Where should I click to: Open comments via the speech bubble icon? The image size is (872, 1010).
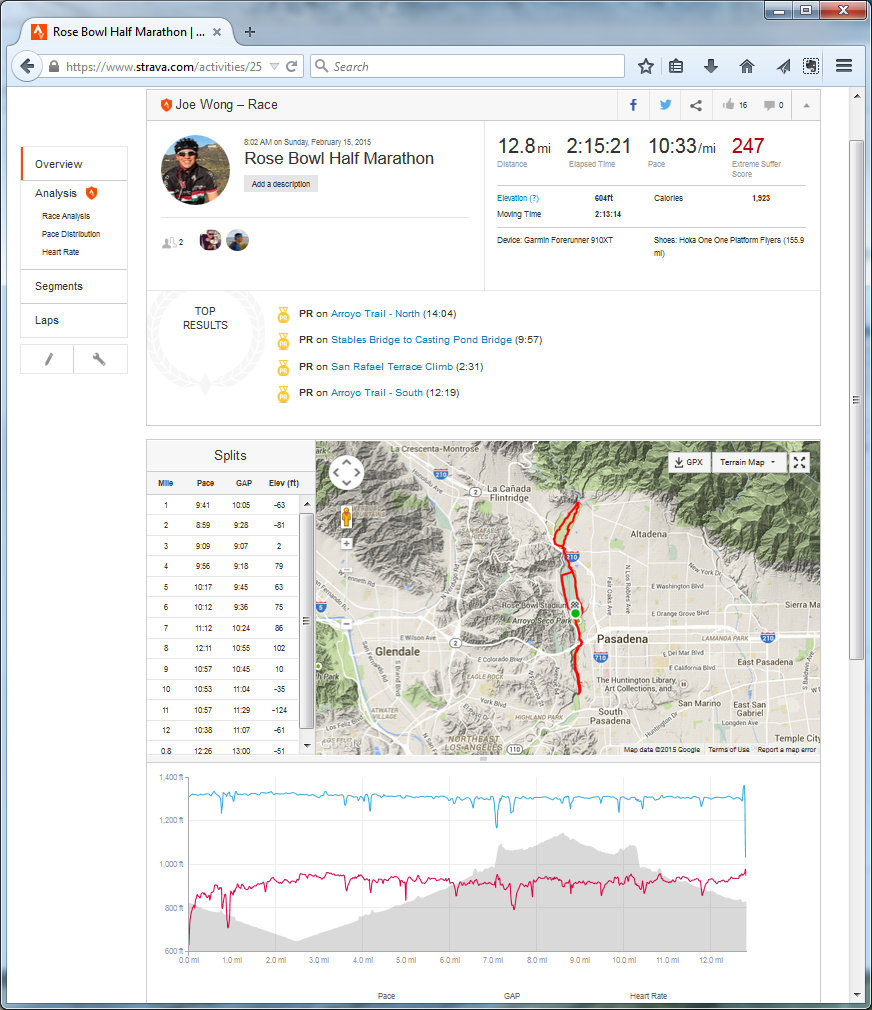coord(773,105)
